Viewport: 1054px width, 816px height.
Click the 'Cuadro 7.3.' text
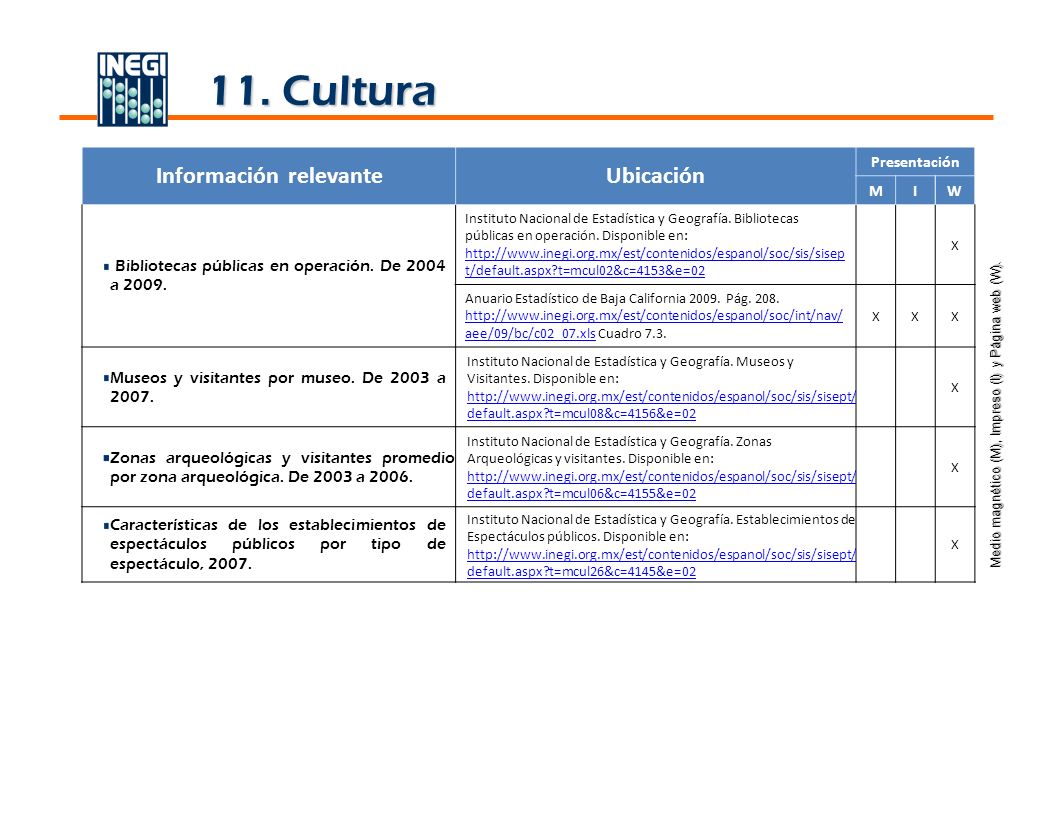coord(632,333)
